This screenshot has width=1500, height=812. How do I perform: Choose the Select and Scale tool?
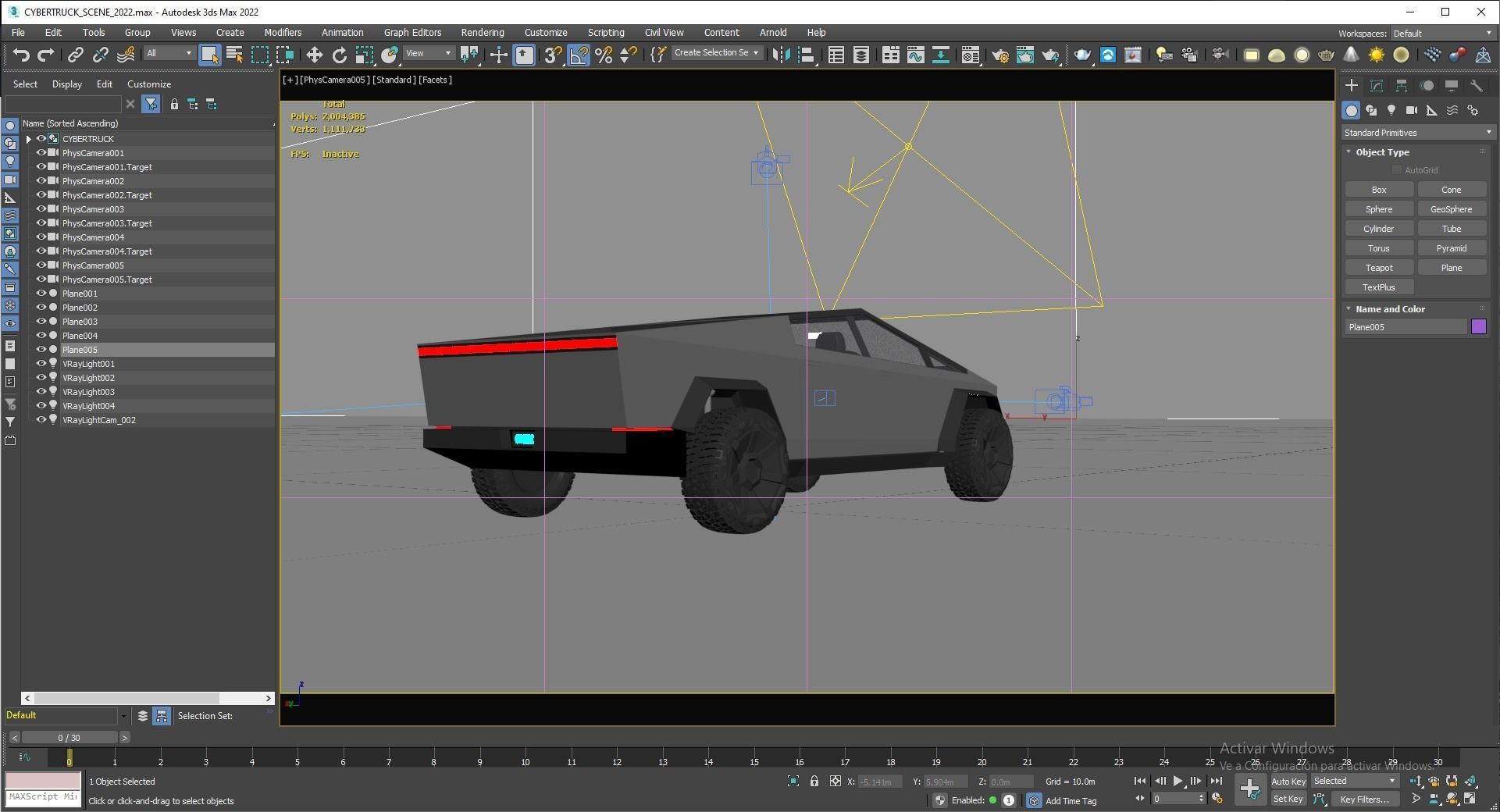(x=364, y=55)
